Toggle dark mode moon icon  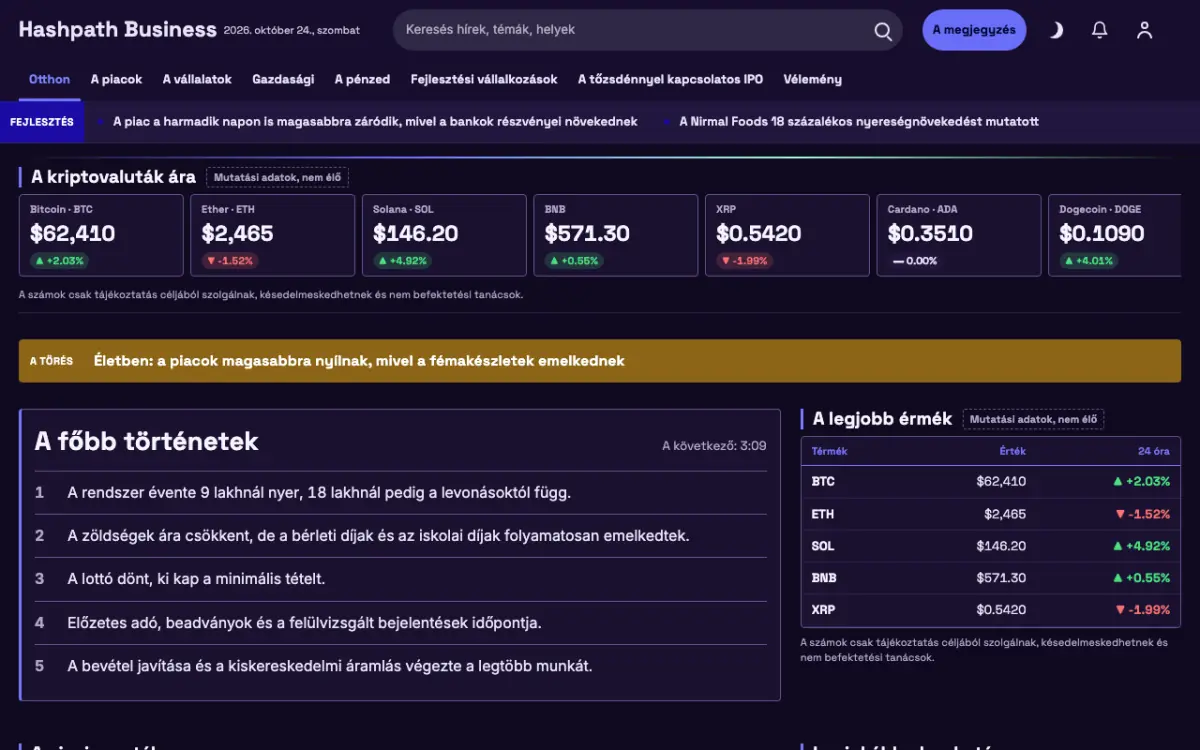pyautogui.click(x=1056, y=30)
